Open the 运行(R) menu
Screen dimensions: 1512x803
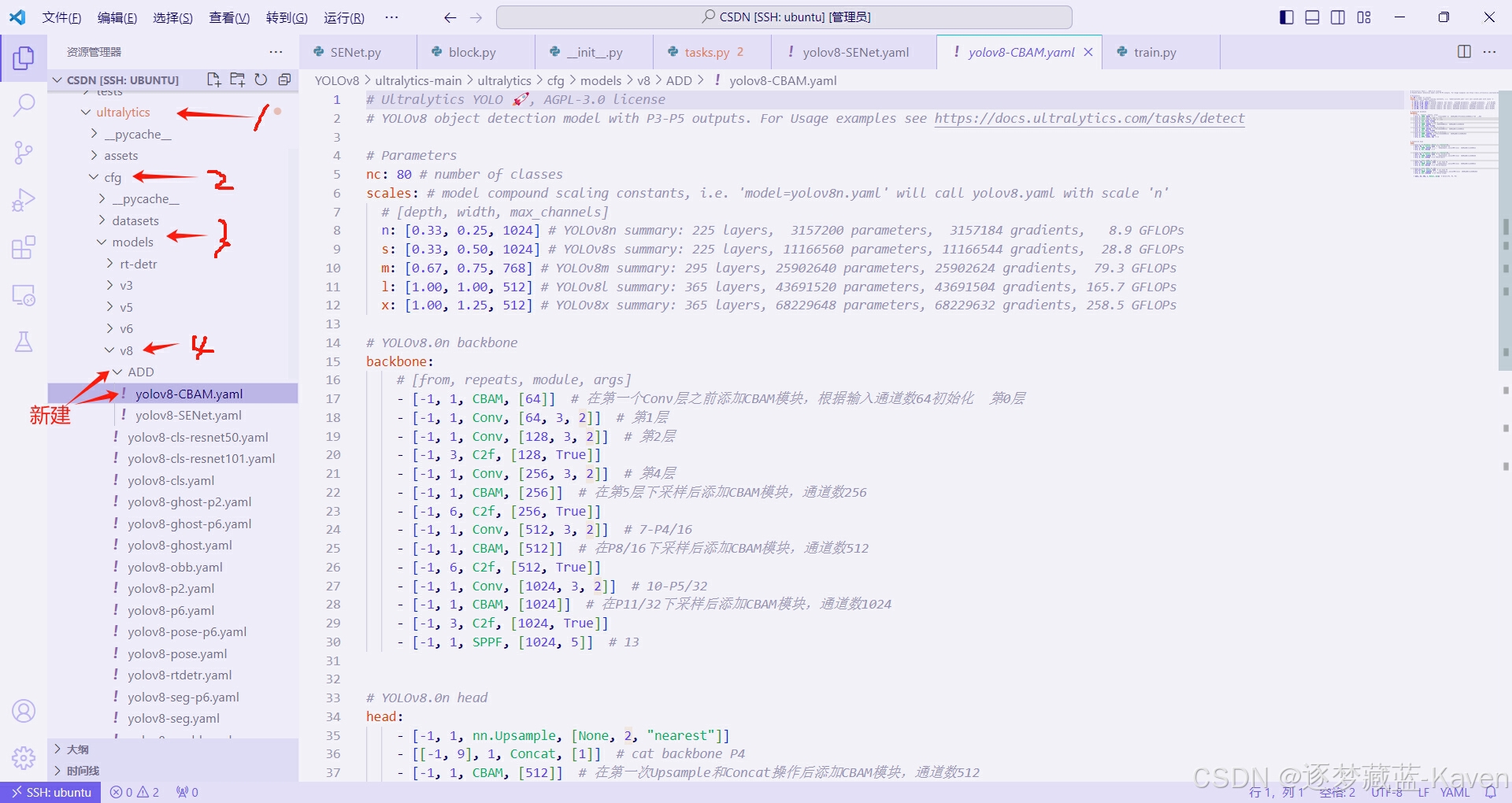pos(344,17)
